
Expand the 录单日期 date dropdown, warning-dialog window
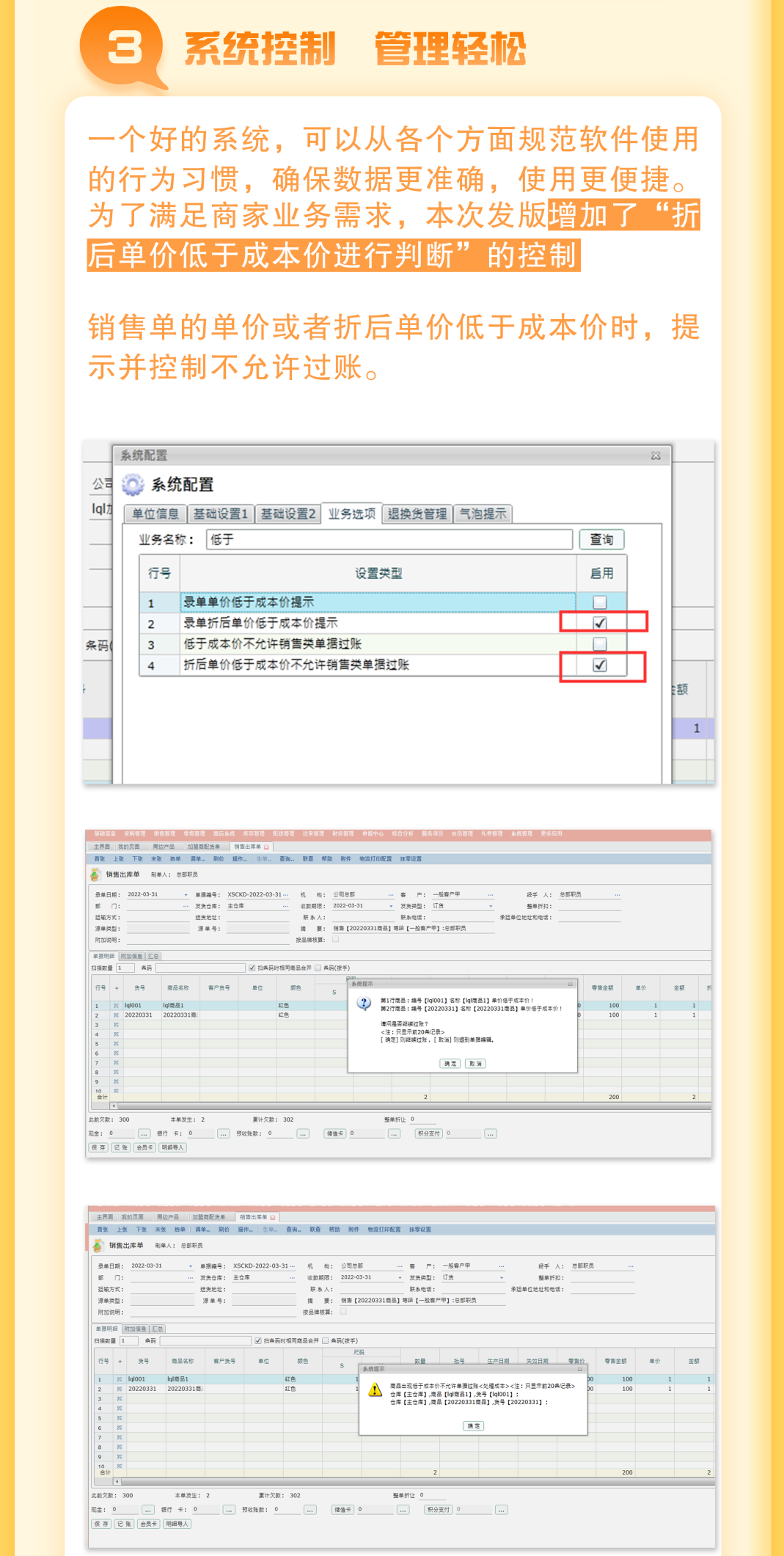click(x=191, y=1266)
